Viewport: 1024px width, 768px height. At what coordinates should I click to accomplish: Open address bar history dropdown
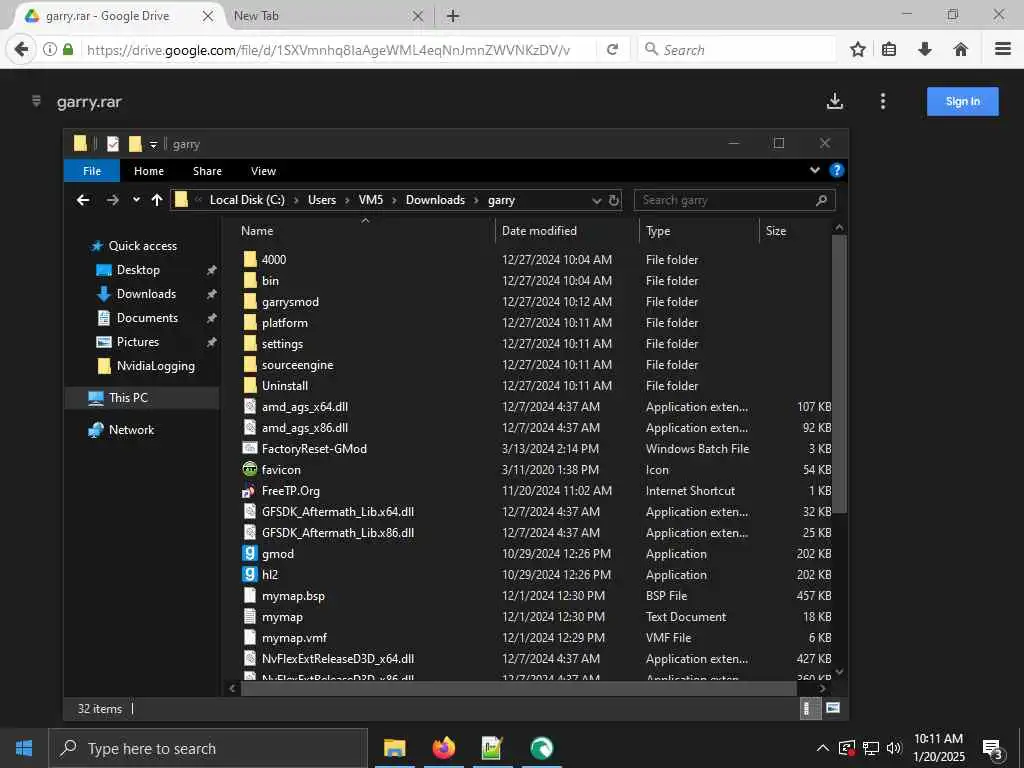[596, 200]
